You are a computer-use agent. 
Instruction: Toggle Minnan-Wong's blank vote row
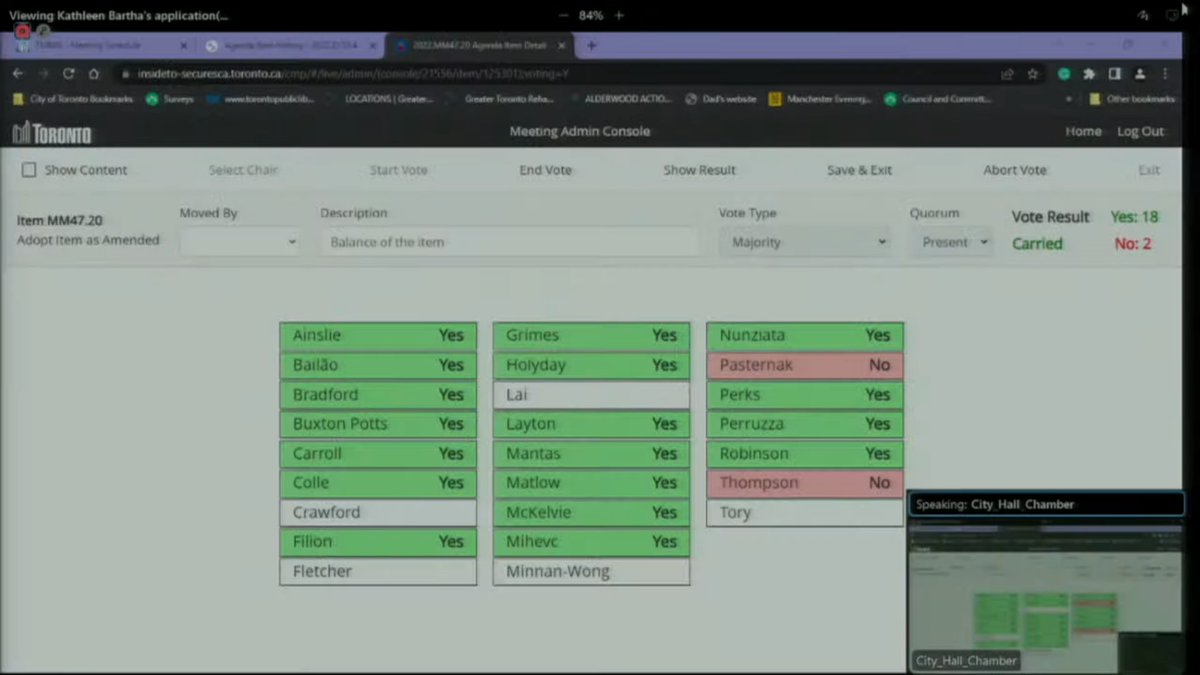[591, 571]
